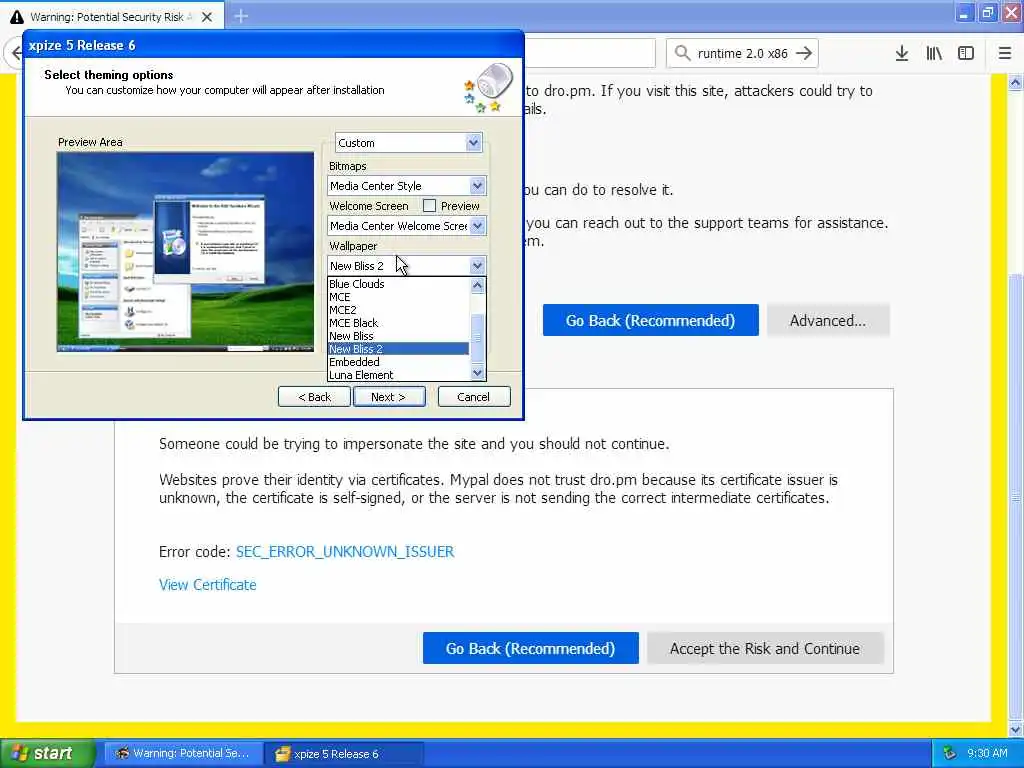Screen dimensions: 1024x768
Task: Select highlighted New Bliss 2 list entry
Action: coord(398,349)
